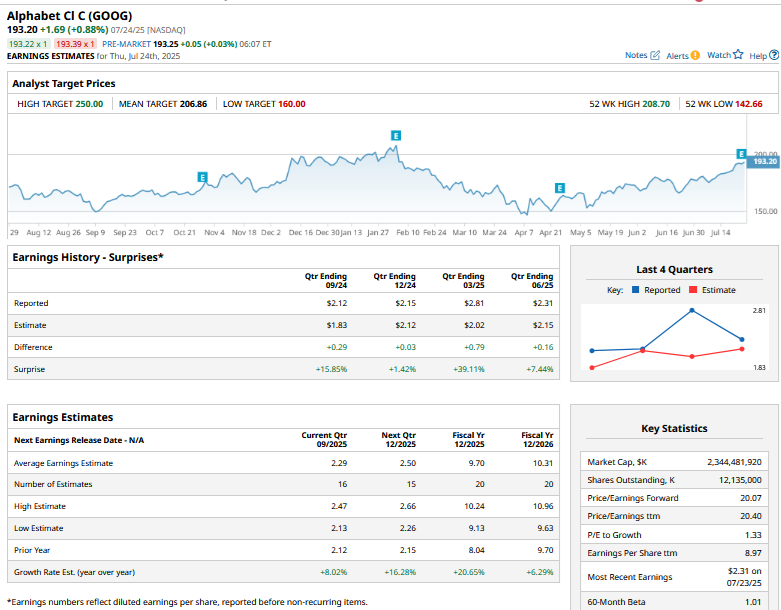Click 60-Month Beta value 1.01
The height and width of the screenshot is (610, 781).
tap(753, 602)
